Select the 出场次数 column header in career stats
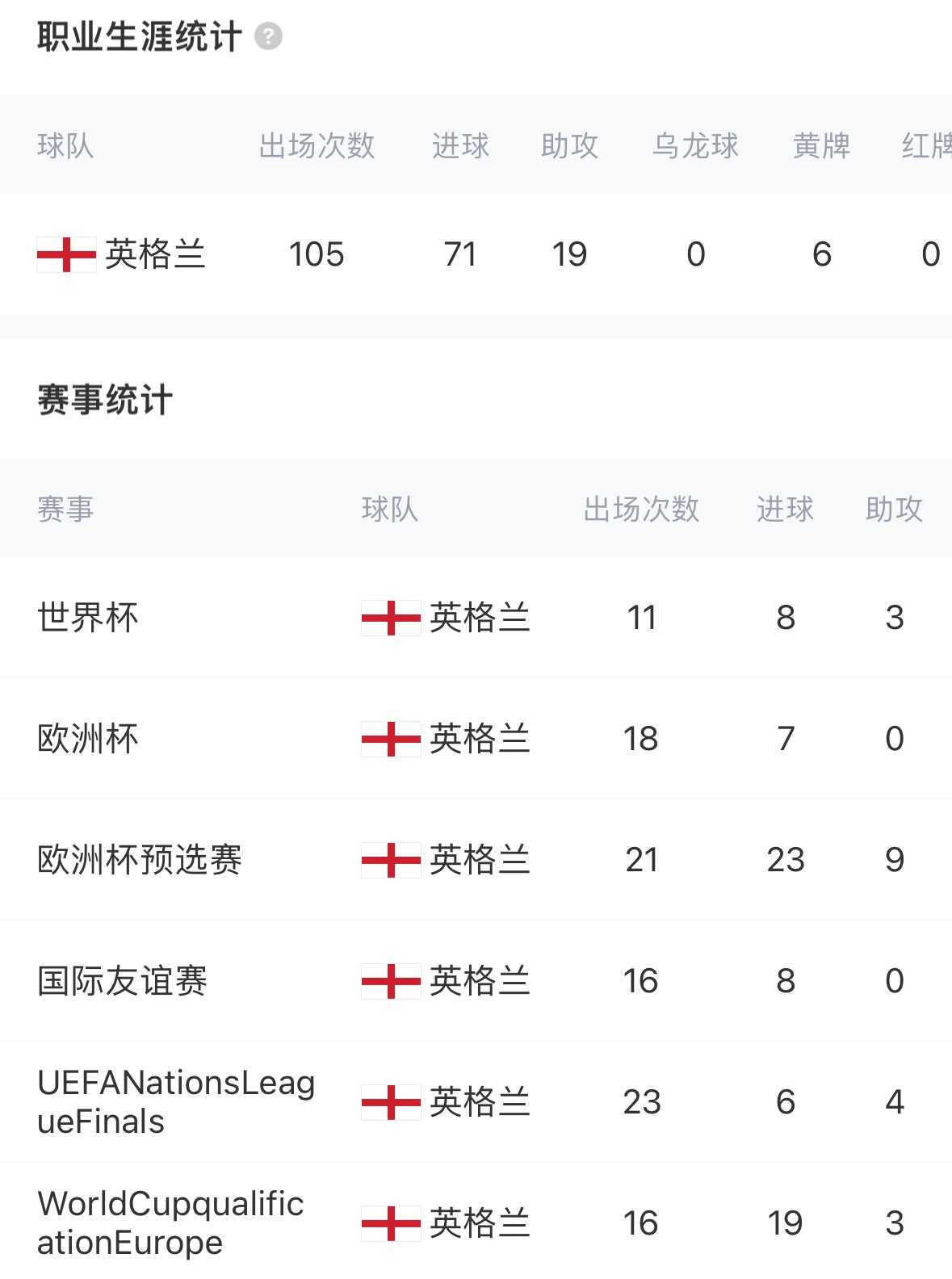The image size is (952, 1279). point(317,146)
